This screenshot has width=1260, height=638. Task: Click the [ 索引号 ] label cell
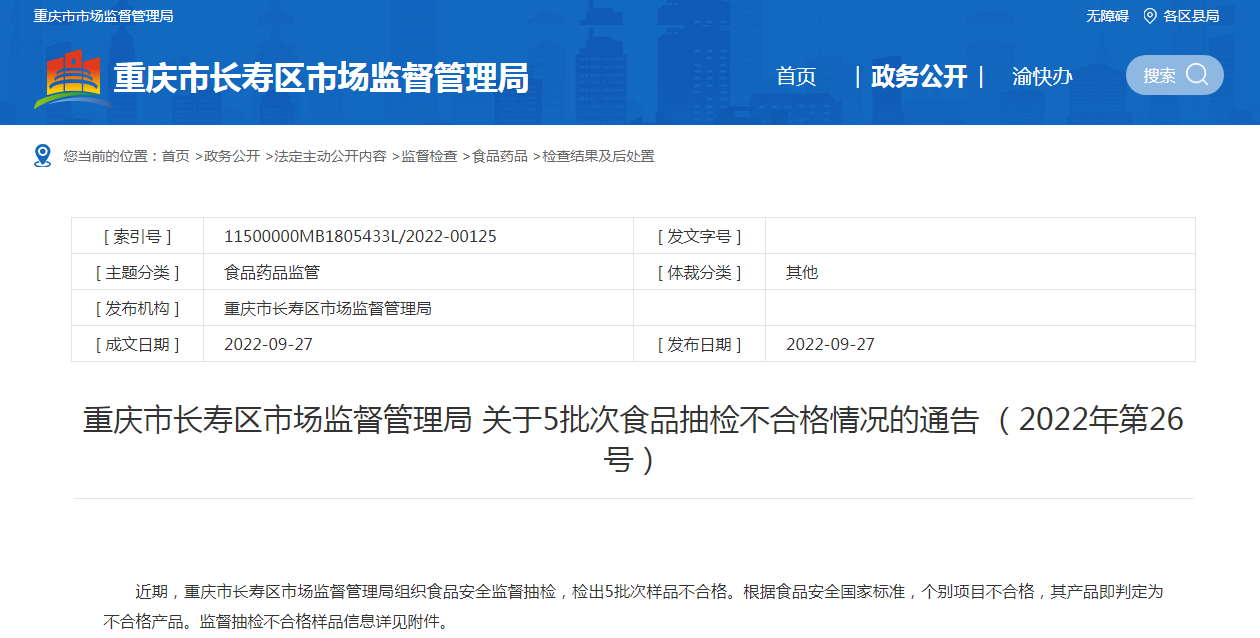[138, 236]
